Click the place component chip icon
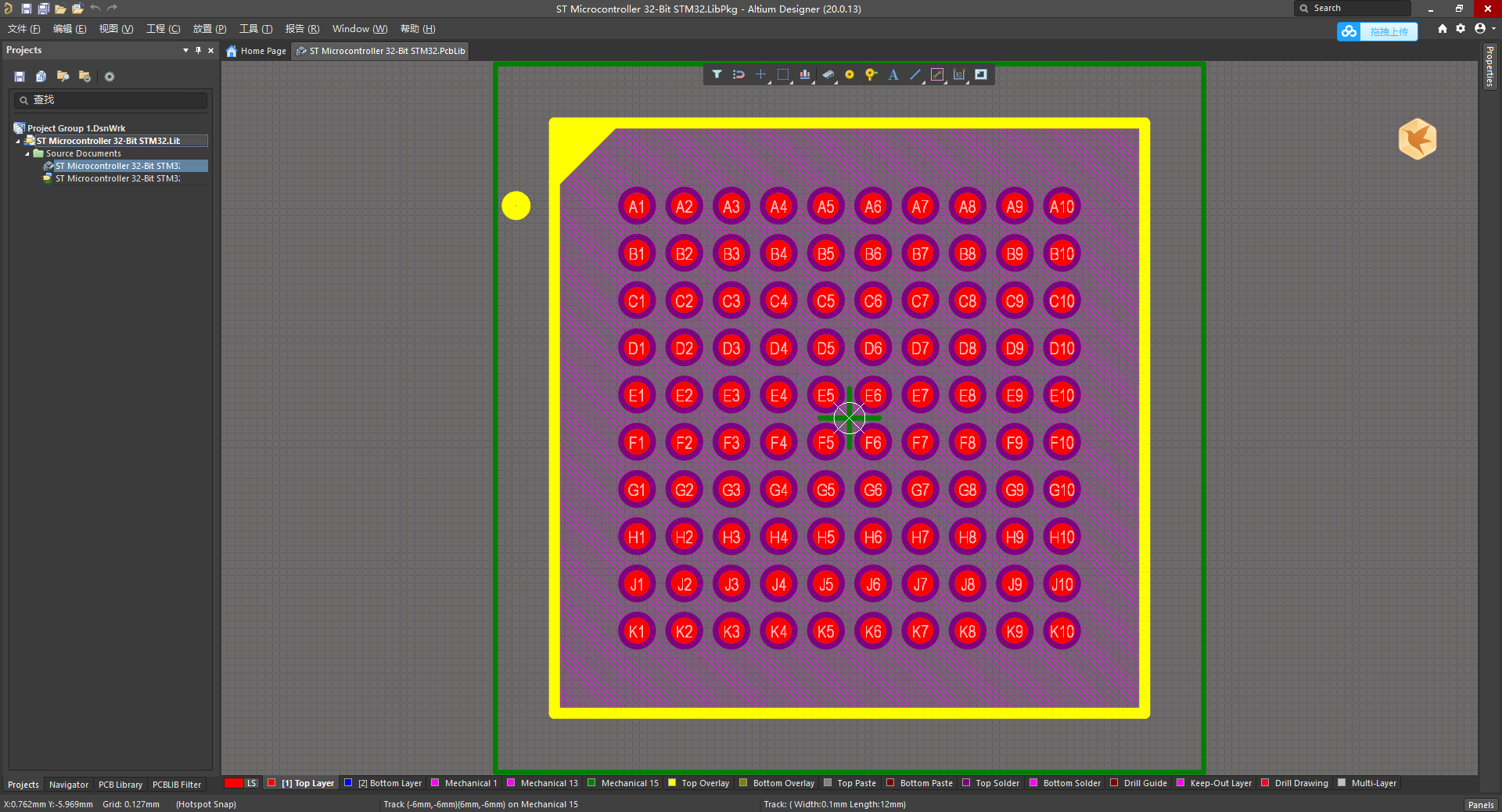Image resolution: width=1502 pixels, height=812 pixels. click(828, 74)
